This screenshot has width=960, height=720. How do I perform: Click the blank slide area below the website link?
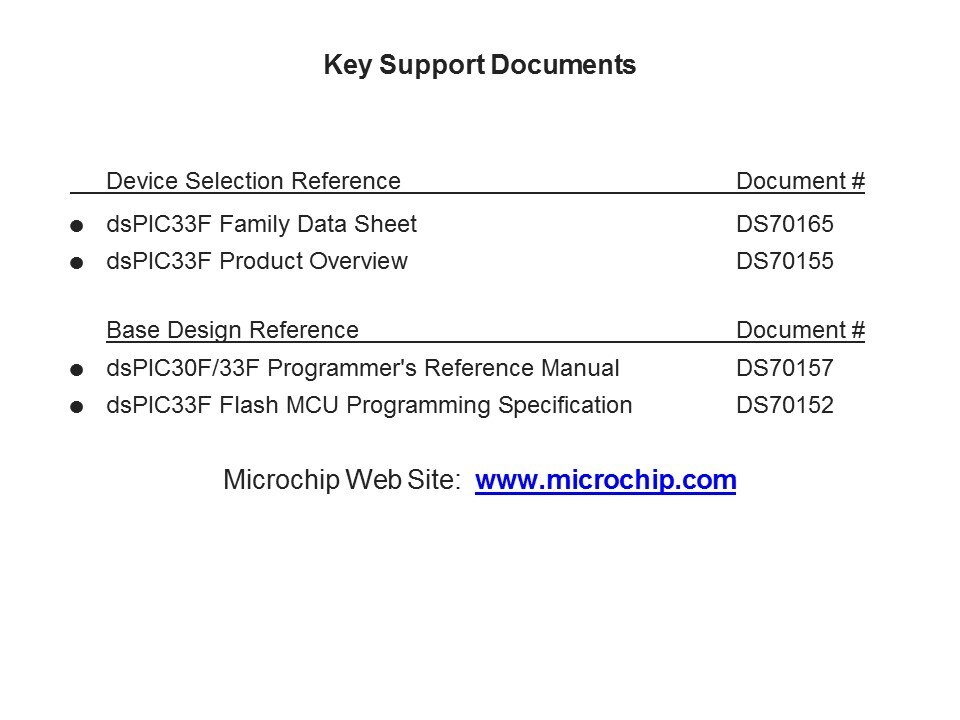(480, 600)
